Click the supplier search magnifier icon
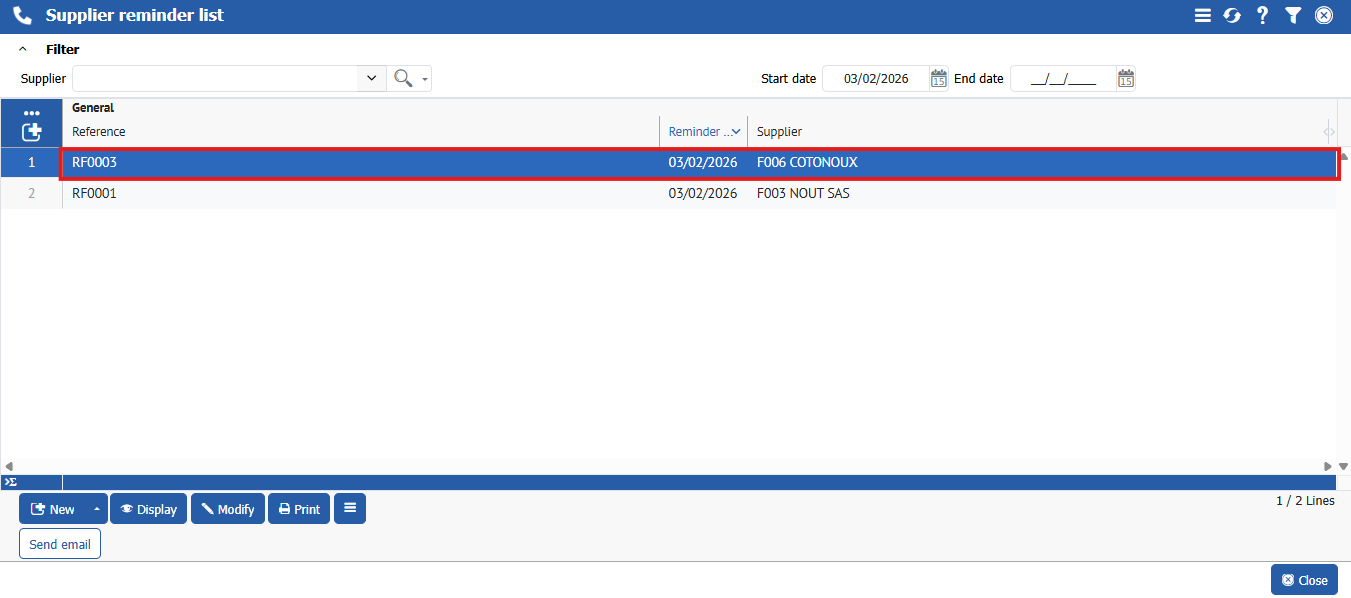Image resolution: width=1351 pixels, height=598 pixels. pyautogui.click(x=403, y=79)
